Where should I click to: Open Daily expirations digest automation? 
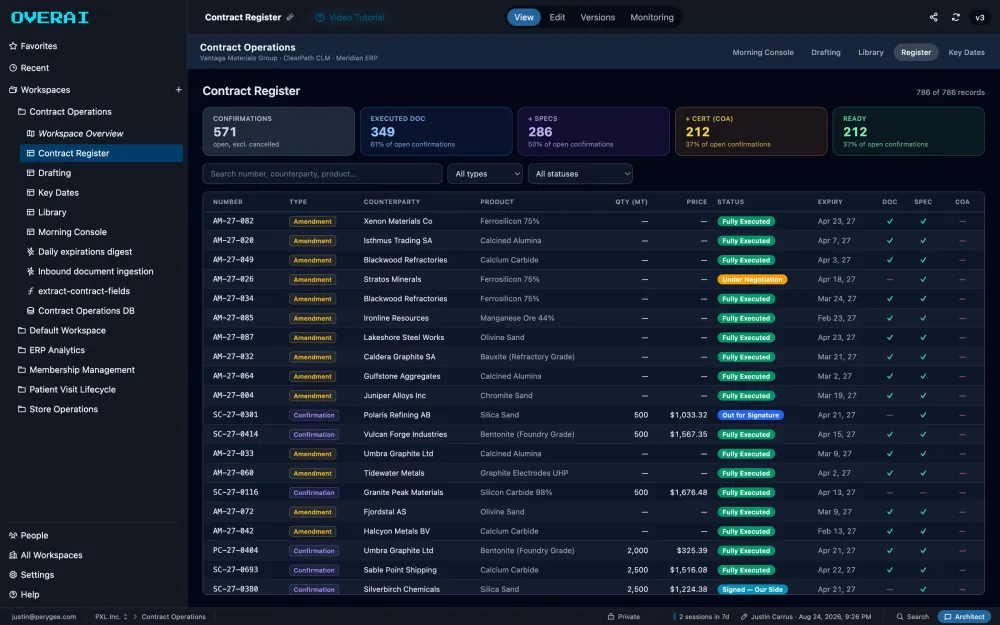pos(79,251)
